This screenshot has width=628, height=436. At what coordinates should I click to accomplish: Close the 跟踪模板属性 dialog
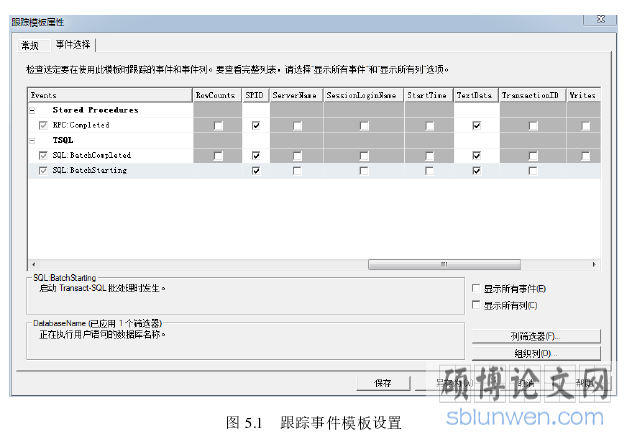(600, 19)
